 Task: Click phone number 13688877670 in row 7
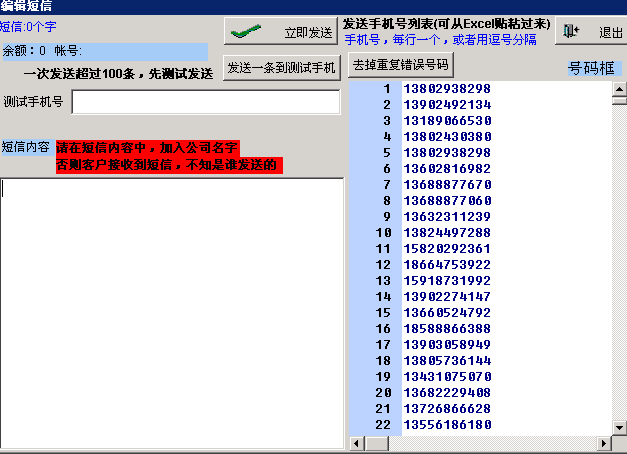(x=446, y=185)
